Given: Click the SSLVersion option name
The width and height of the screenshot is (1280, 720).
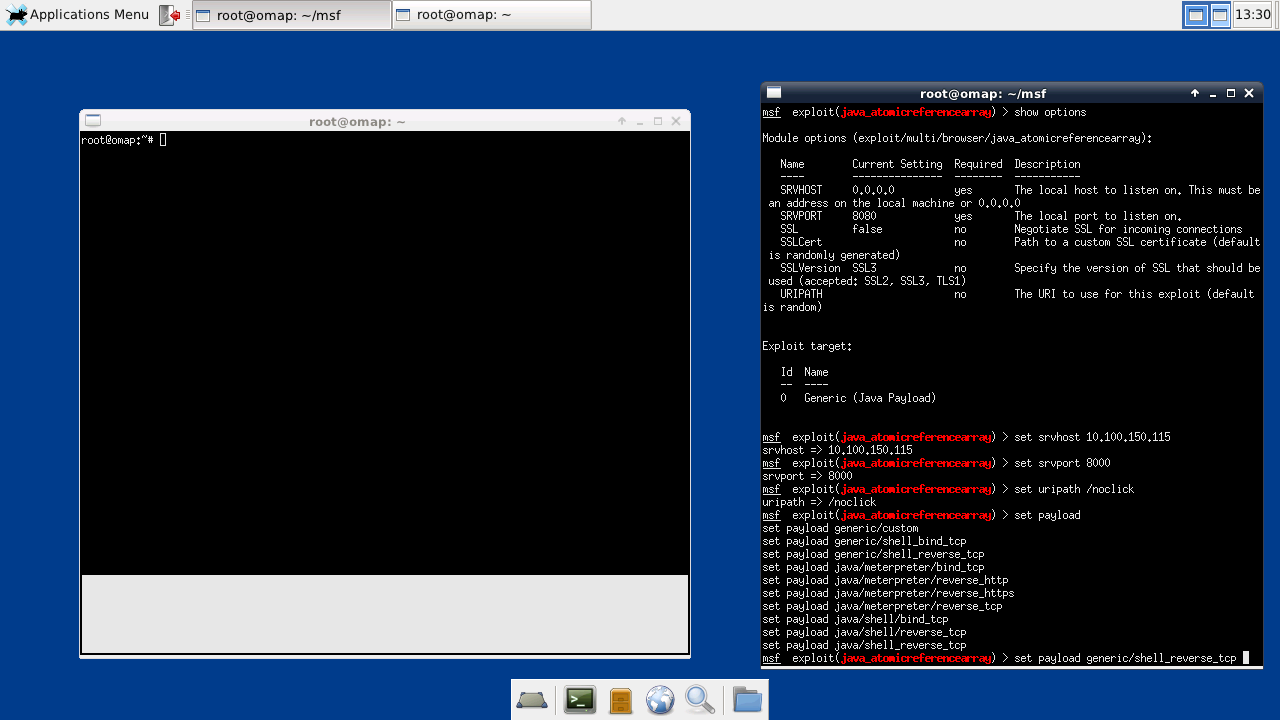Looking at the screenshot, I should pos(810,268).
